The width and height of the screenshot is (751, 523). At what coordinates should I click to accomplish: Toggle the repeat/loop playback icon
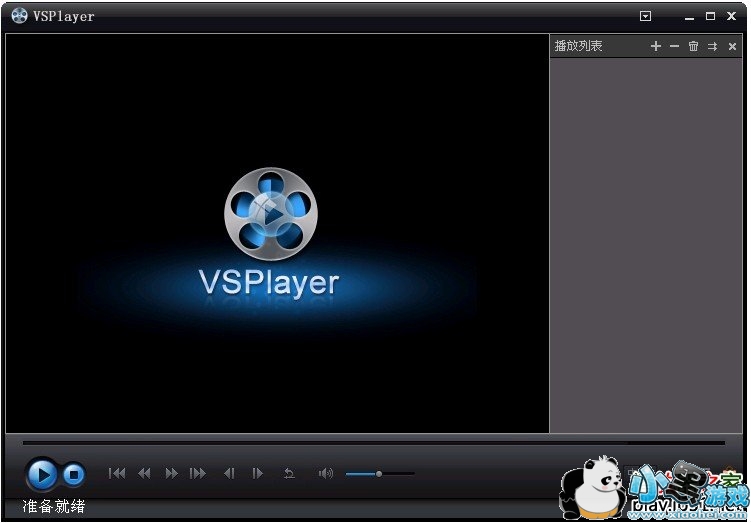(289, 474)
